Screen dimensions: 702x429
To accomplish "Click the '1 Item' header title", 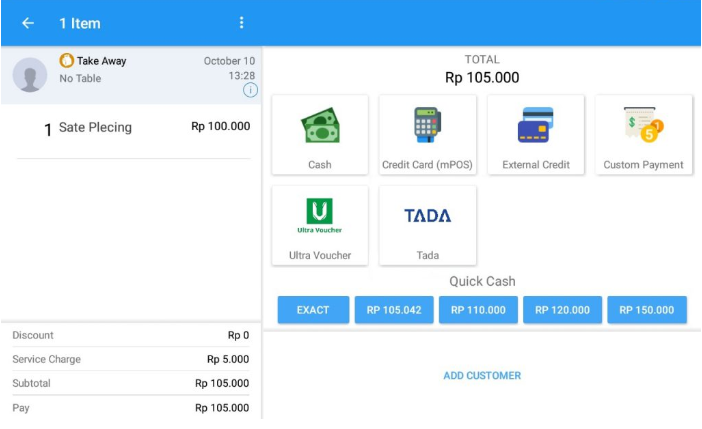I will click(80, 23).
